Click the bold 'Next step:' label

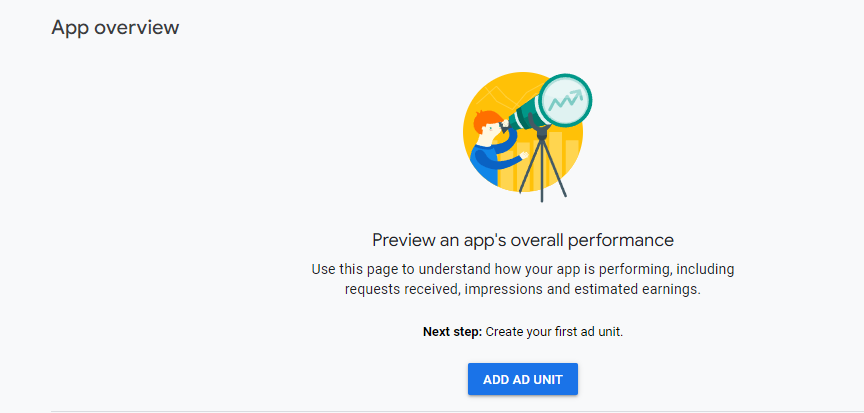452,332
